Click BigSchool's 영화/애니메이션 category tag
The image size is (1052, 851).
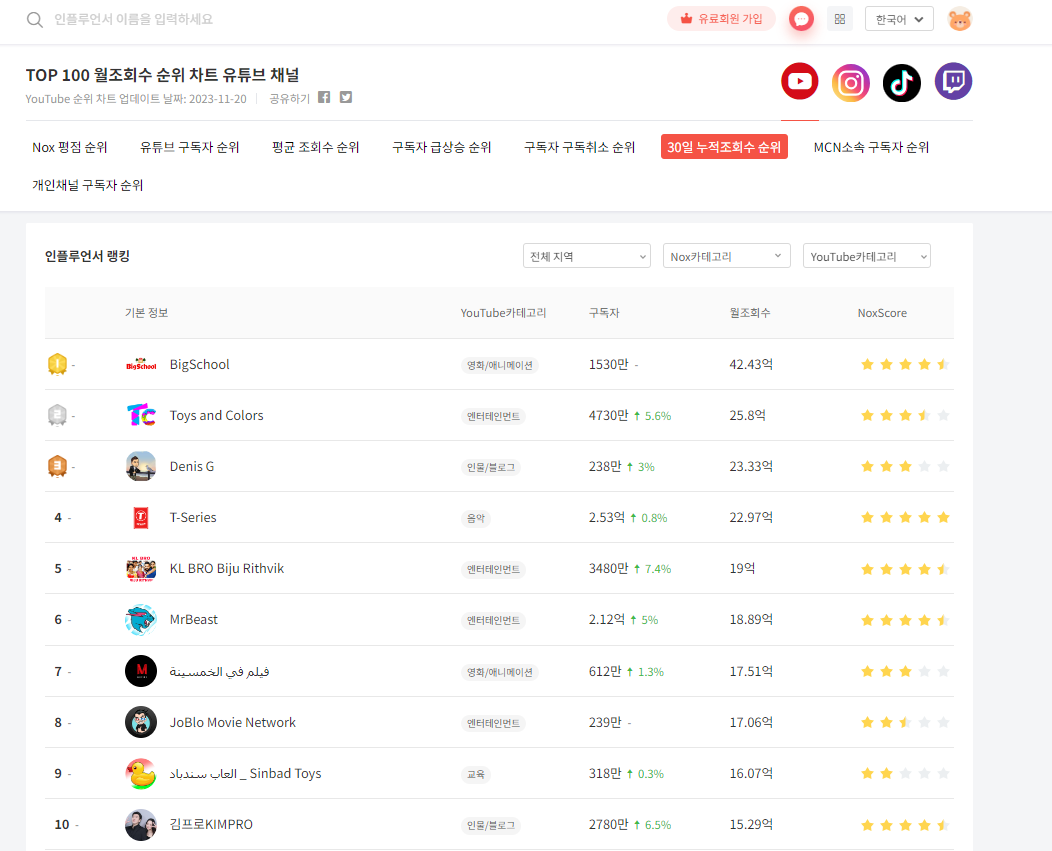click(x=499, y=365)
